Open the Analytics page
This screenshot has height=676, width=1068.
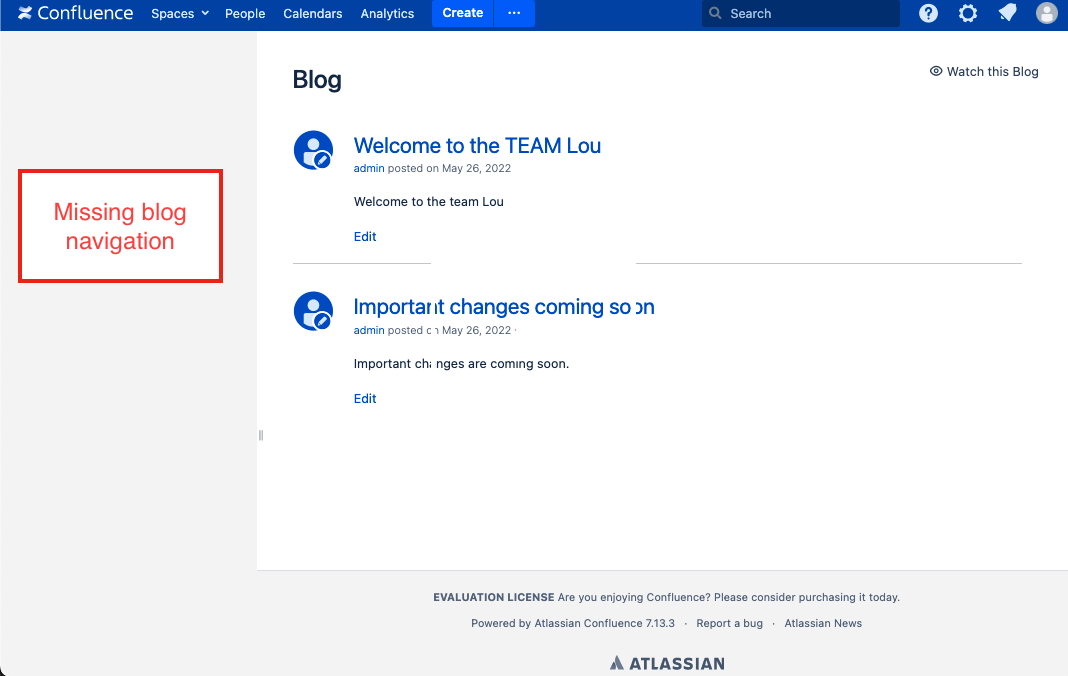[x=387, y=14]
